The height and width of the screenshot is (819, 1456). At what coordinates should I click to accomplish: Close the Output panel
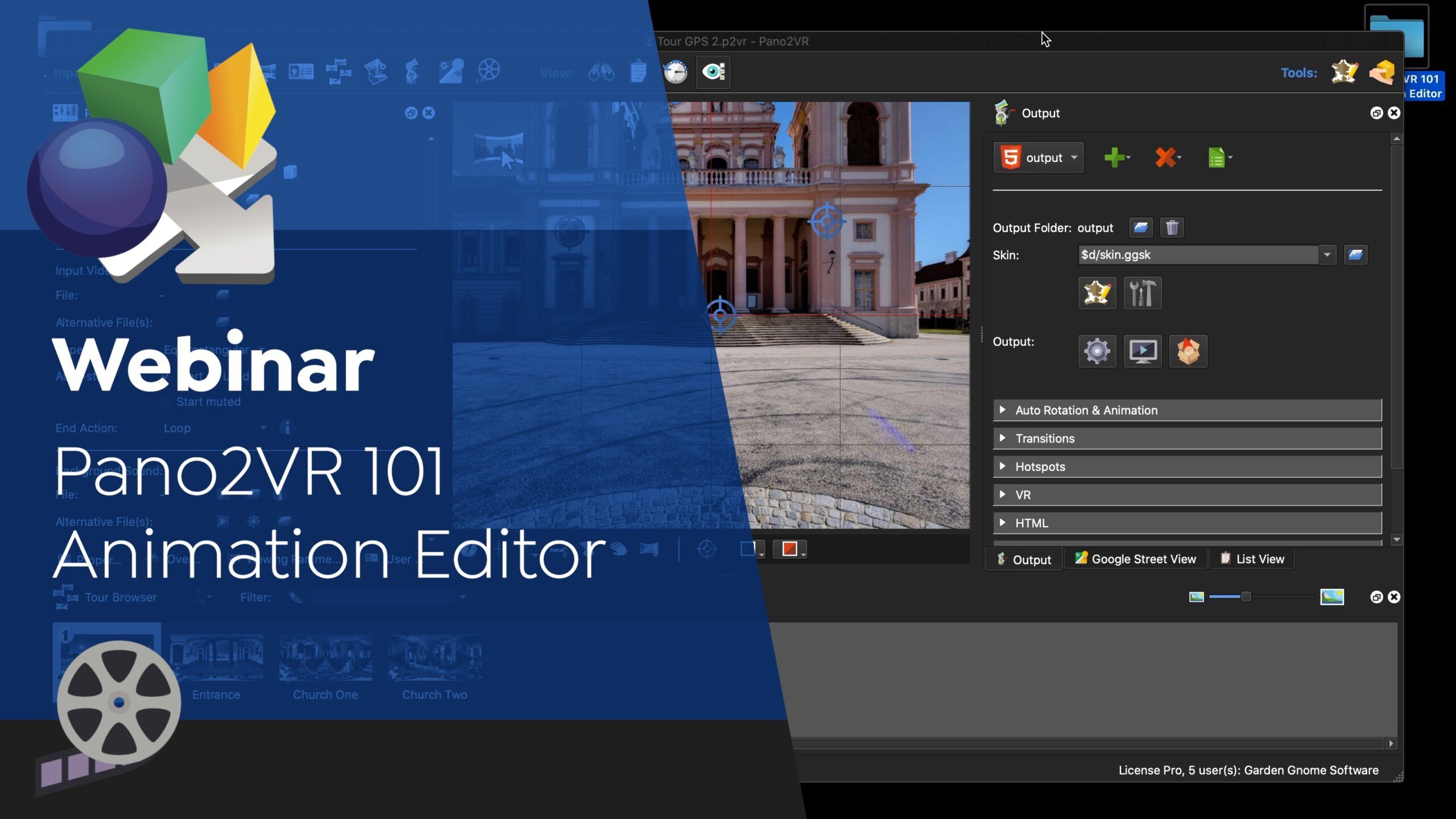pos(1394,113)
